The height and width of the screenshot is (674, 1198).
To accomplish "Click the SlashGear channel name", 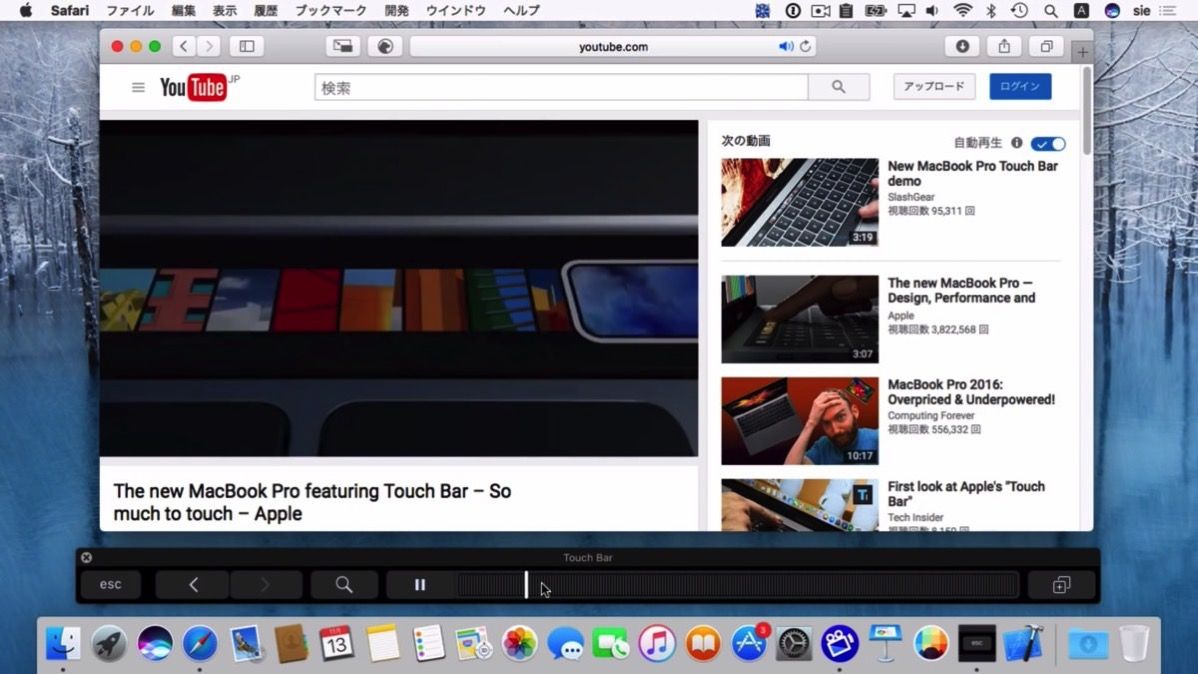I will (911, 196).
